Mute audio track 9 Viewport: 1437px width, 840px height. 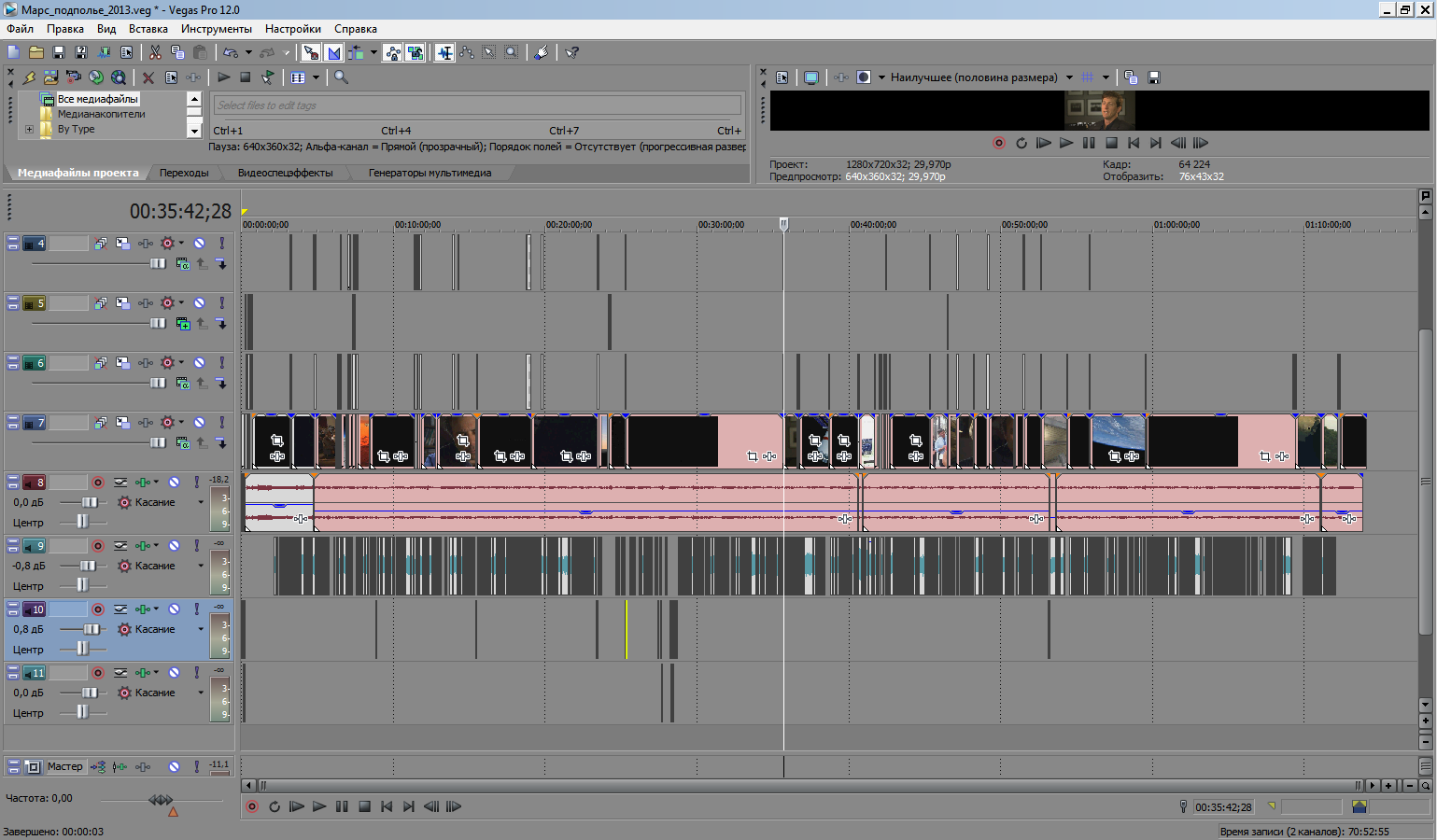(174, 545)
